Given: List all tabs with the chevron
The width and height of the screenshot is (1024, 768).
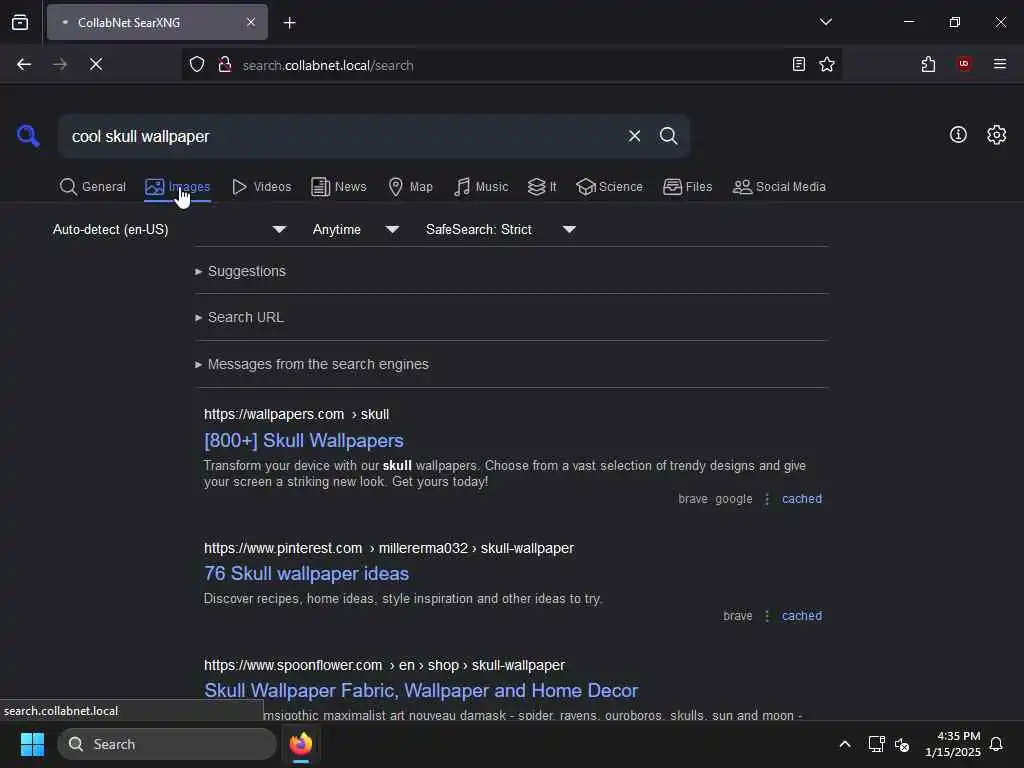Looking at the screenshot, I should 825,22.
